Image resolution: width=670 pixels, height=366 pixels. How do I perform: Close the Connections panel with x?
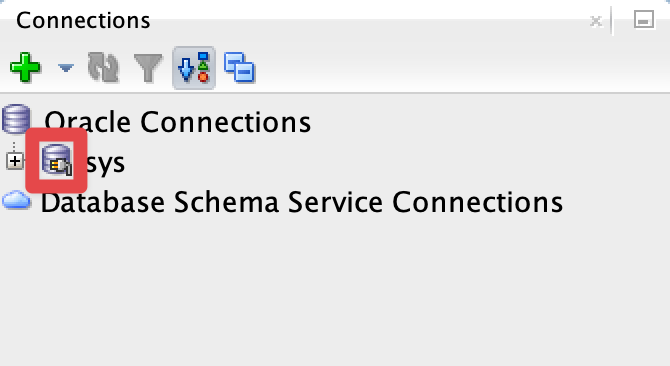point(596,20)
